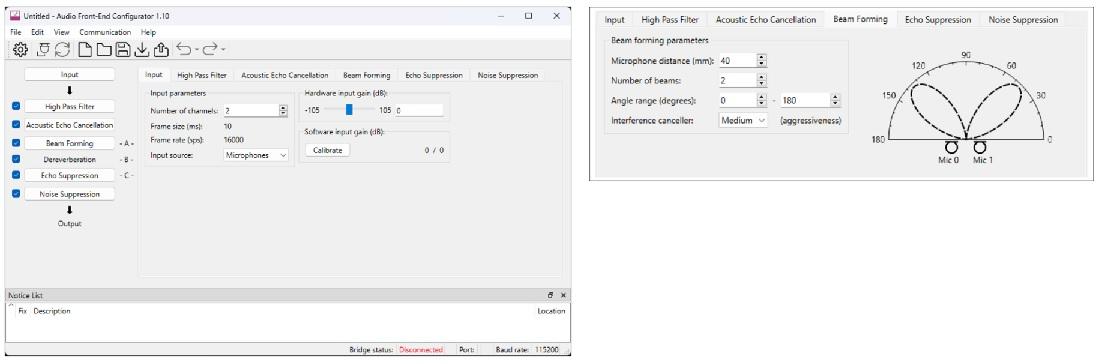Close the Notice List panel

(563, 296)
